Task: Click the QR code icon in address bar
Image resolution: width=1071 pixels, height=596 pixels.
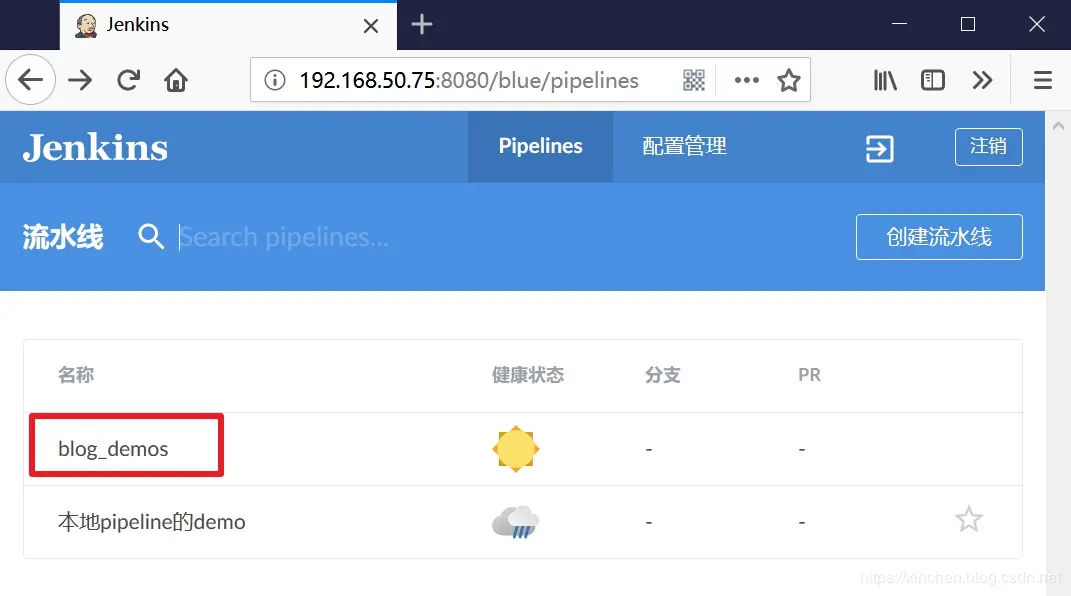Action: click(x=694, y=80)
